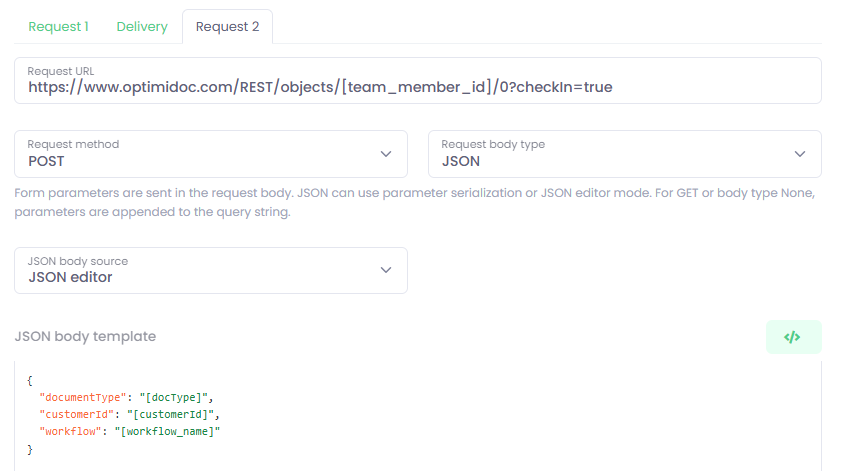Screen dimensions: 844x471
Task: Open the Request method dropdown showing POST
Action: coord(210,154)
